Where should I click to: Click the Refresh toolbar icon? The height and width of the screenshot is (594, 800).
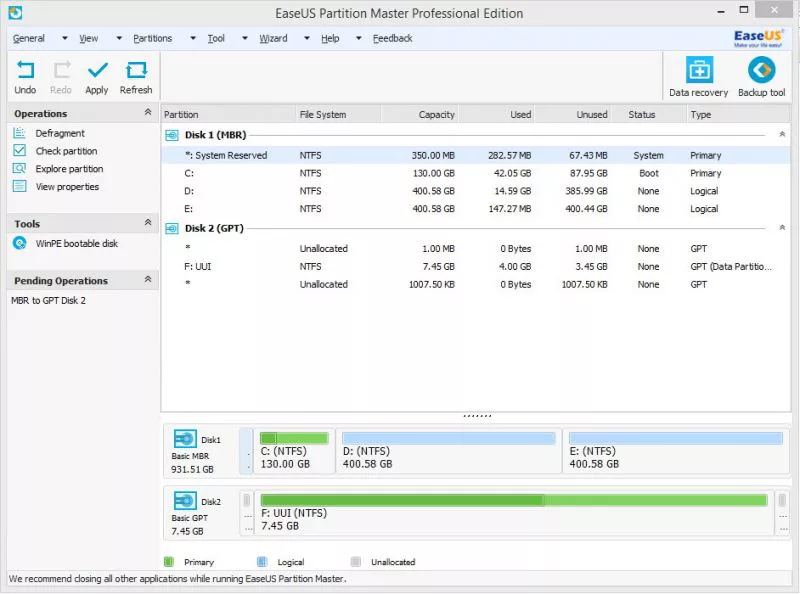point(136,70)
